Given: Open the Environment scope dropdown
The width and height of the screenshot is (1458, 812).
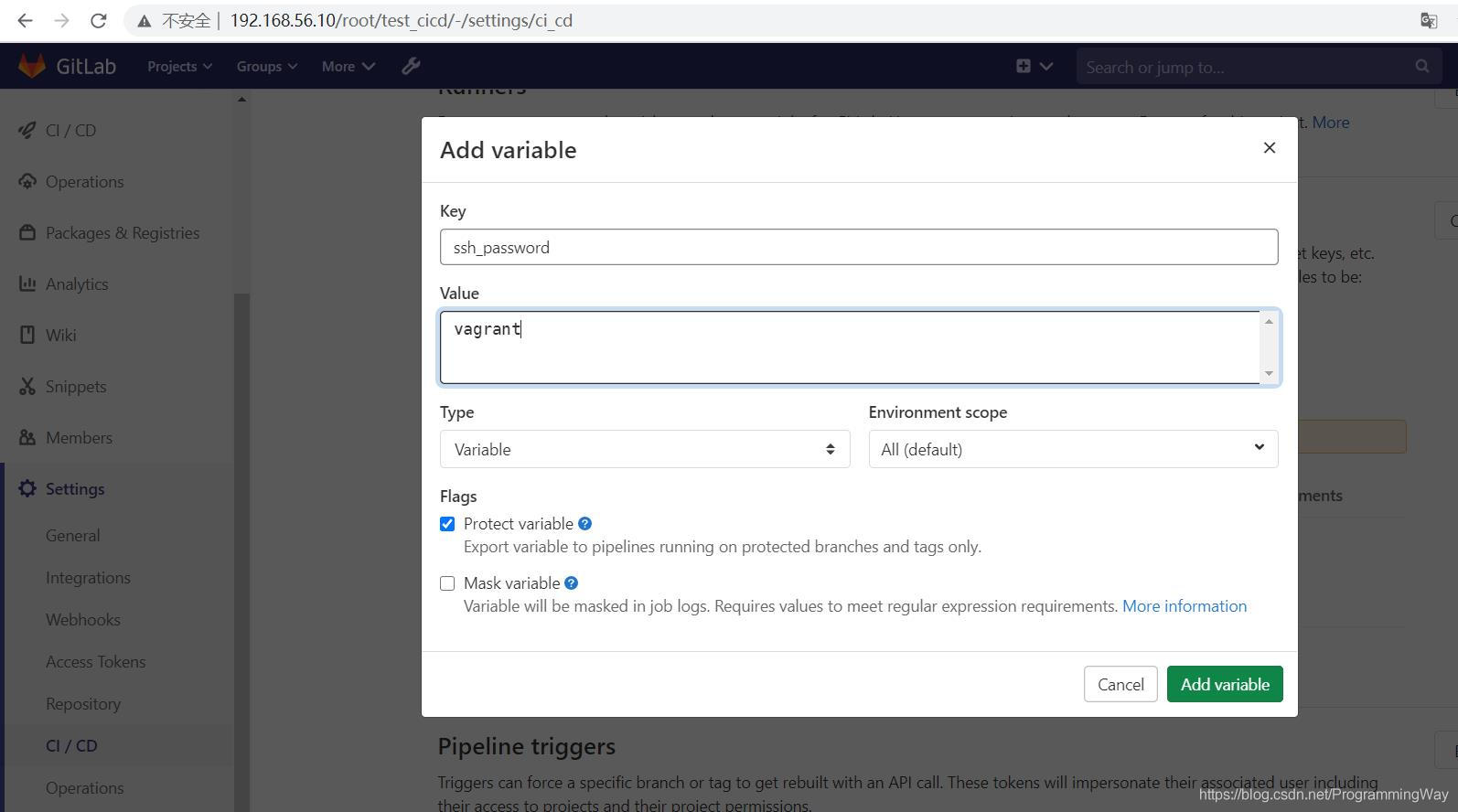Looking at the screenshot, I should 1073,449.
